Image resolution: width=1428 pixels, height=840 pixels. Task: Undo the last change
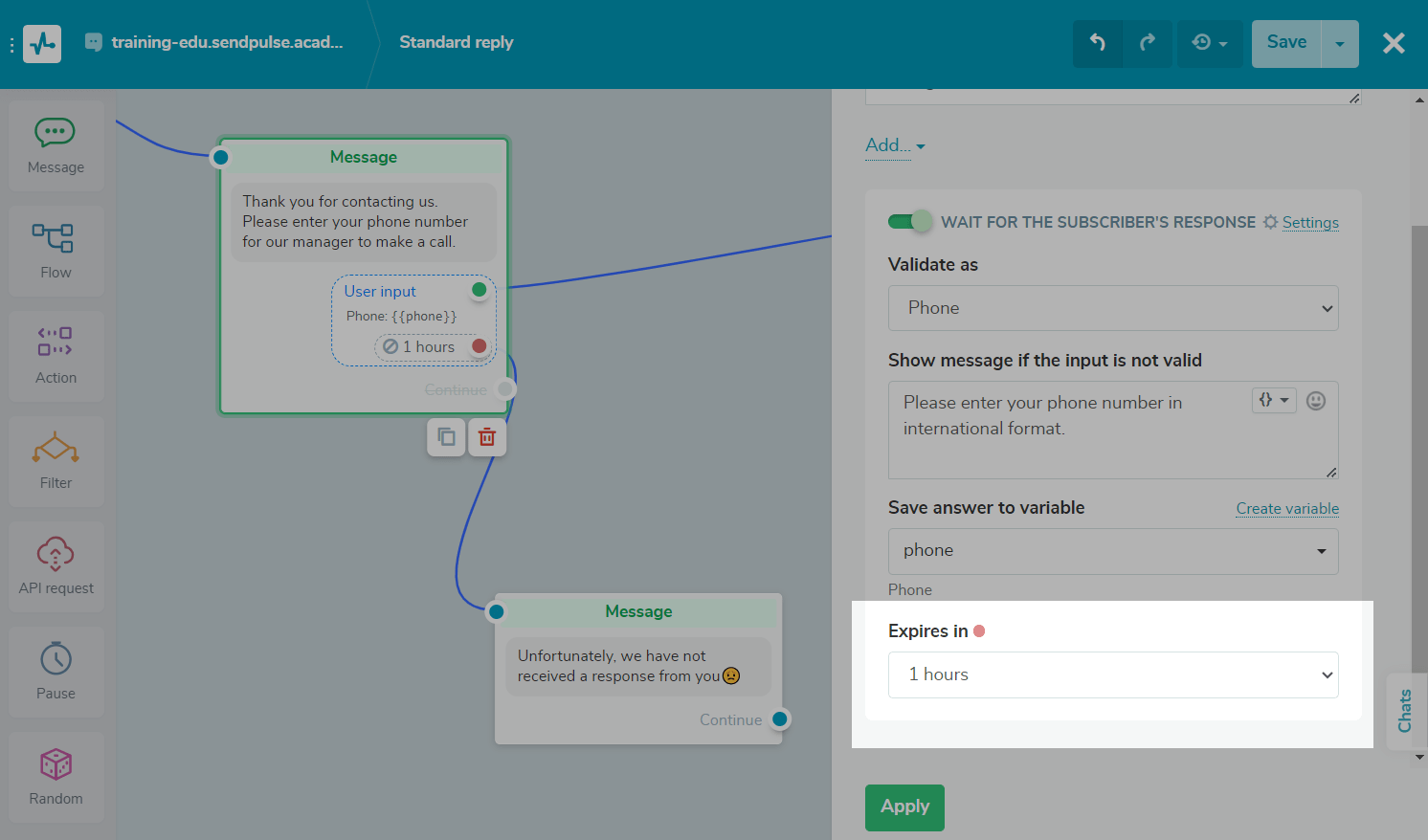tap(1097, 43)
